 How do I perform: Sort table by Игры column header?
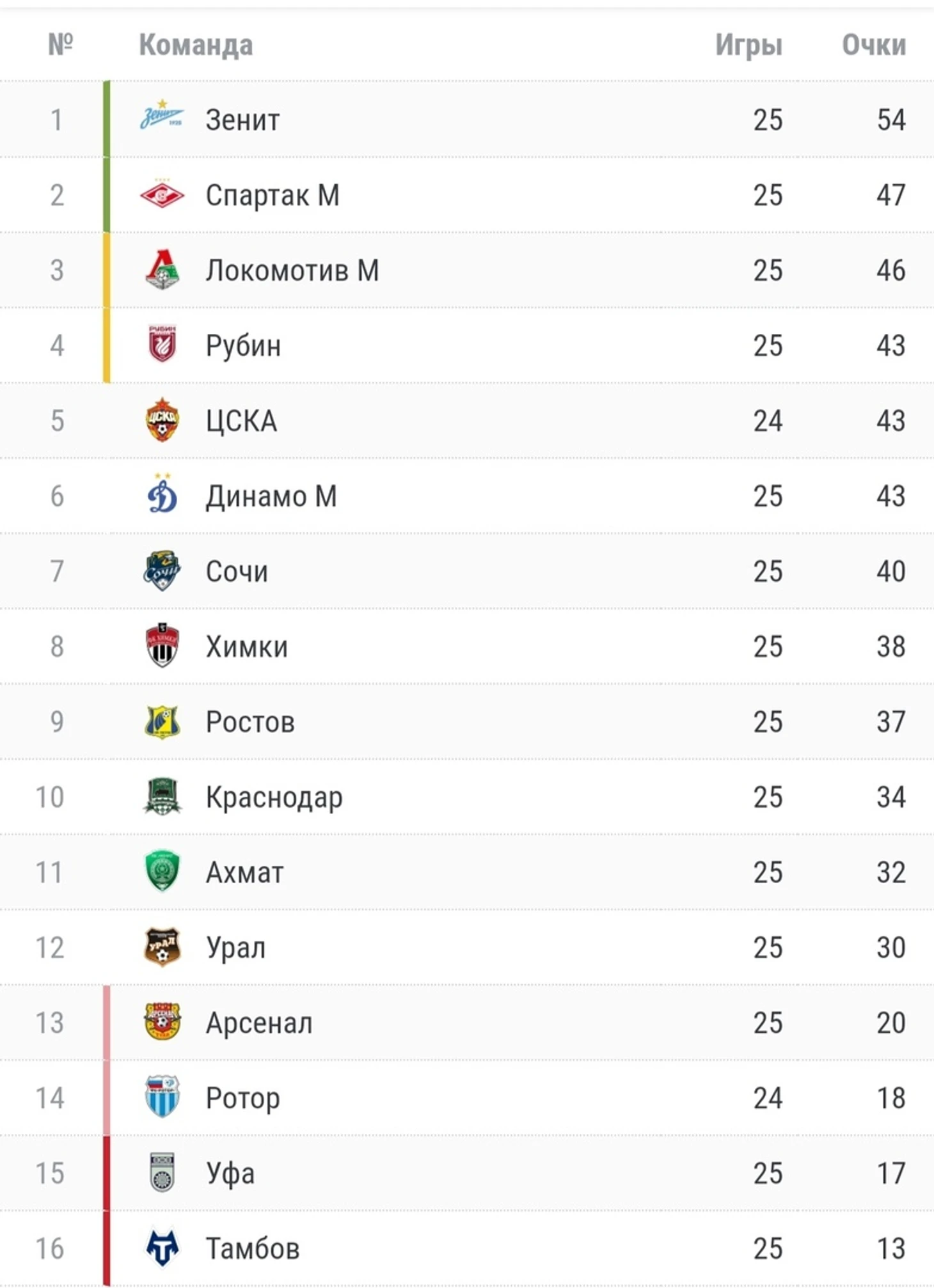point(748,45)
